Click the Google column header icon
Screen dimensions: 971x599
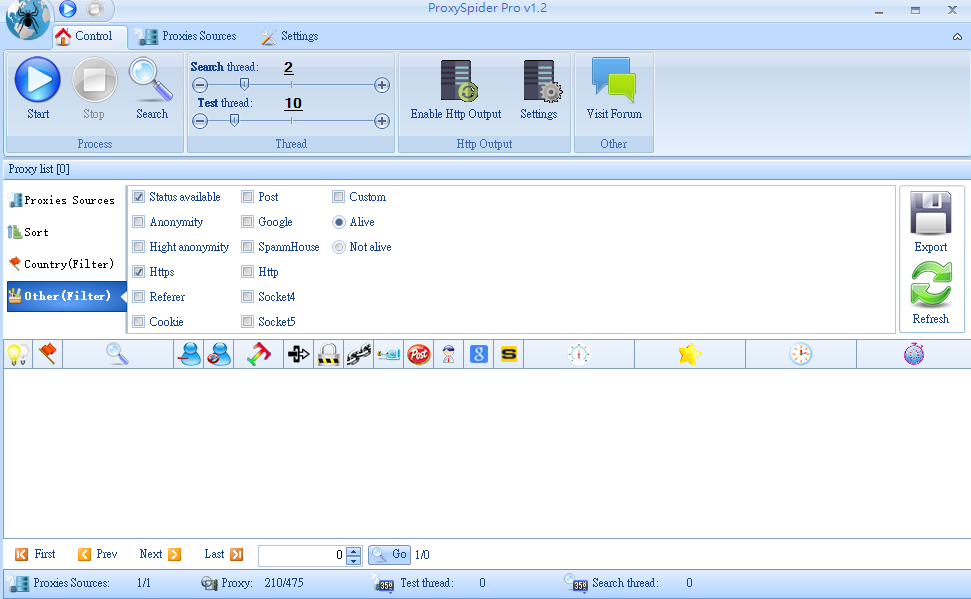(x=479, y=354)
